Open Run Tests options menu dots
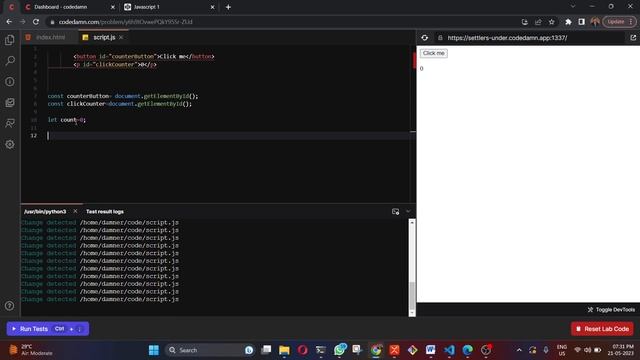 click(x=80, y=329)
